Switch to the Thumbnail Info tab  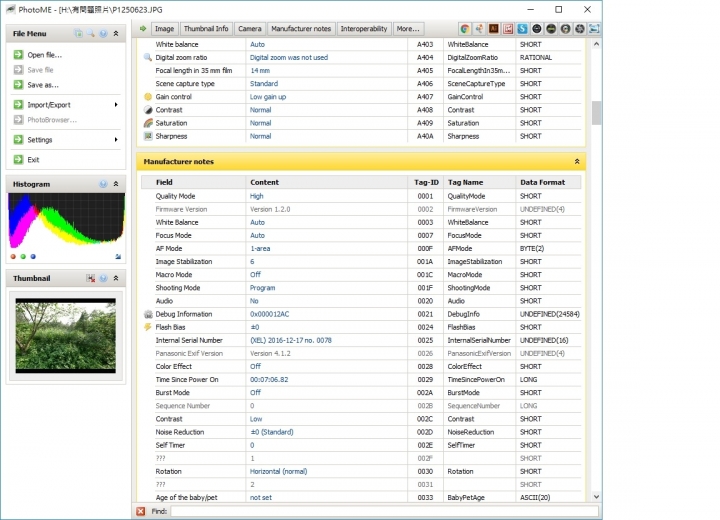pyautogui.click(x=206, y=28)
